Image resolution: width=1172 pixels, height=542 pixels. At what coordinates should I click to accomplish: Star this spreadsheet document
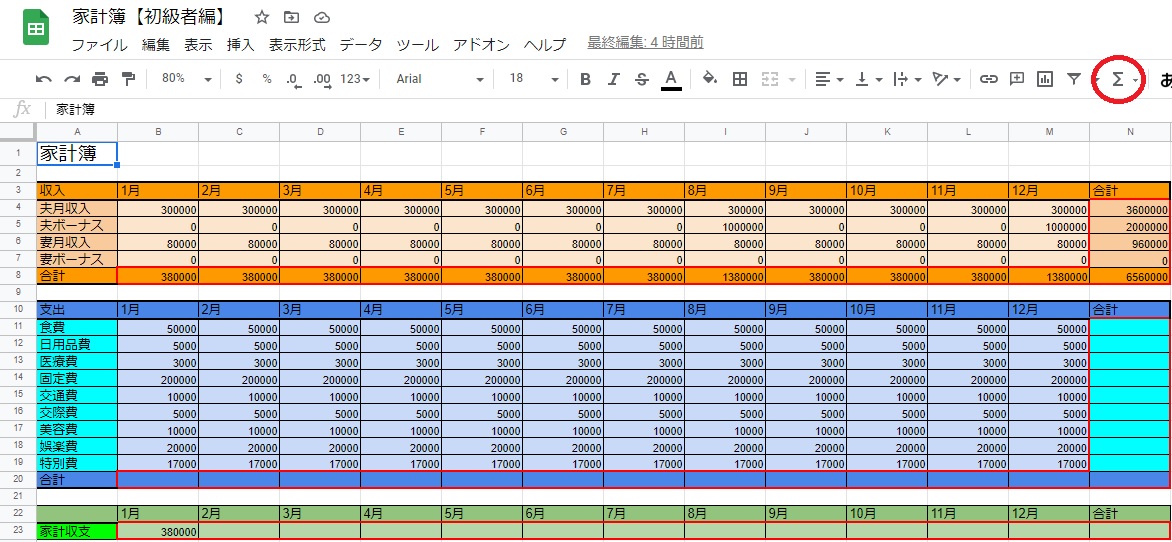(x=262, y=18)
